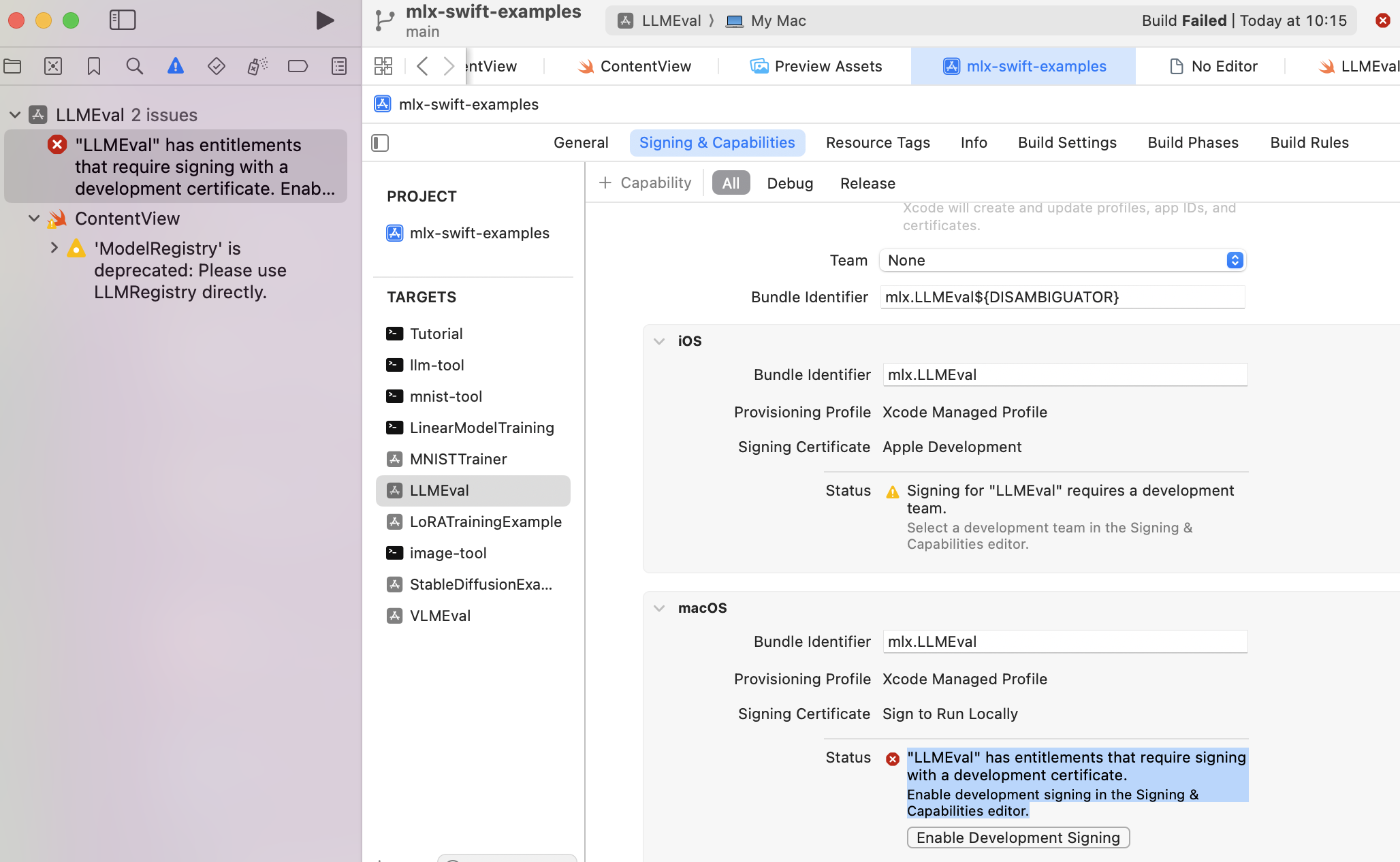Switch to the General tab
The height and width of the screenshot is (862, 1400).
[581, 143]
